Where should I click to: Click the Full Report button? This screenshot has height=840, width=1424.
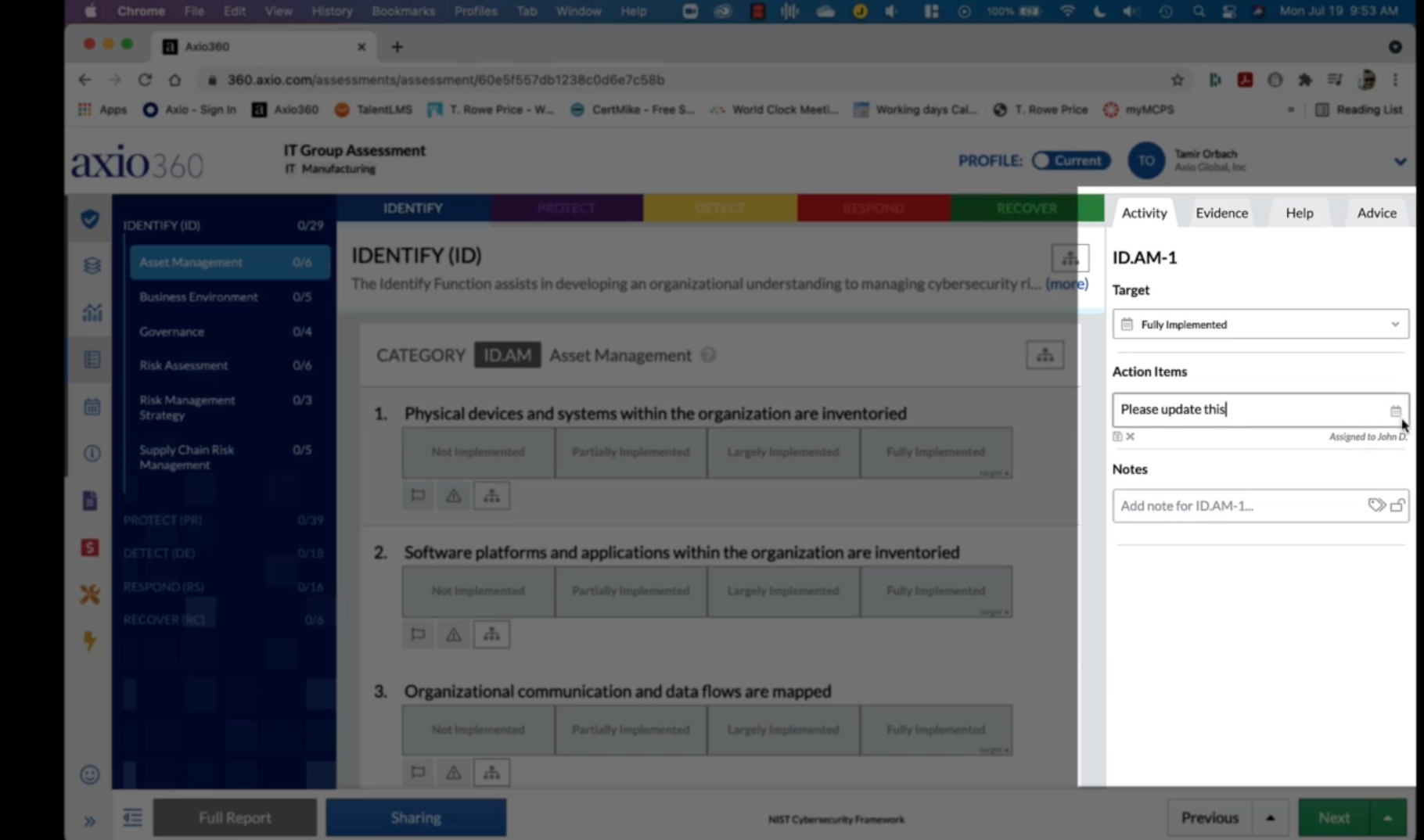tap(235, 817)
